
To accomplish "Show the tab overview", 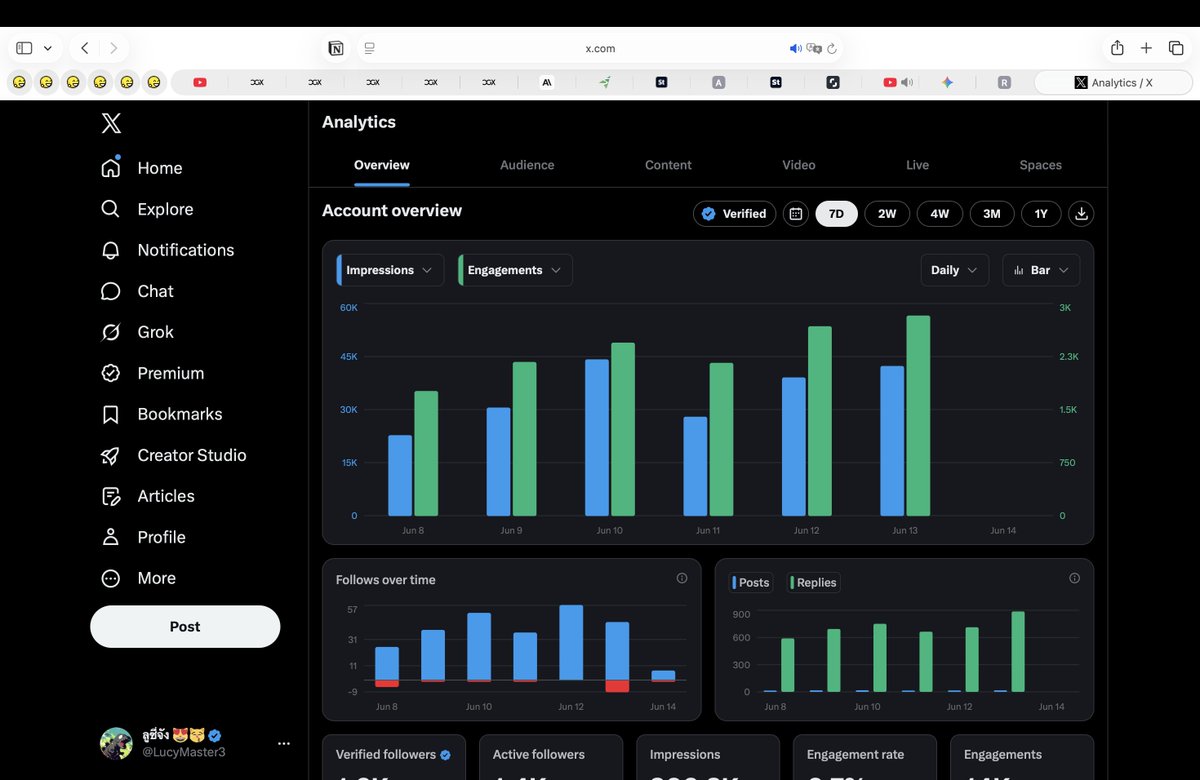I will coord(1176,48).
